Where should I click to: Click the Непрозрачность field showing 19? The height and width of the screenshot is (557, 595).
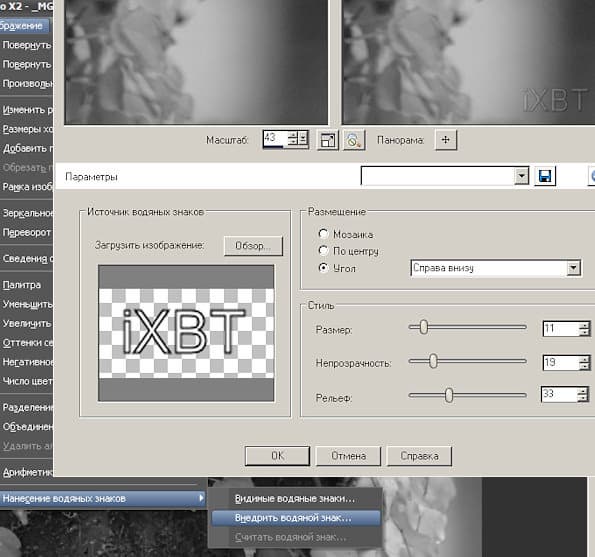561,362
